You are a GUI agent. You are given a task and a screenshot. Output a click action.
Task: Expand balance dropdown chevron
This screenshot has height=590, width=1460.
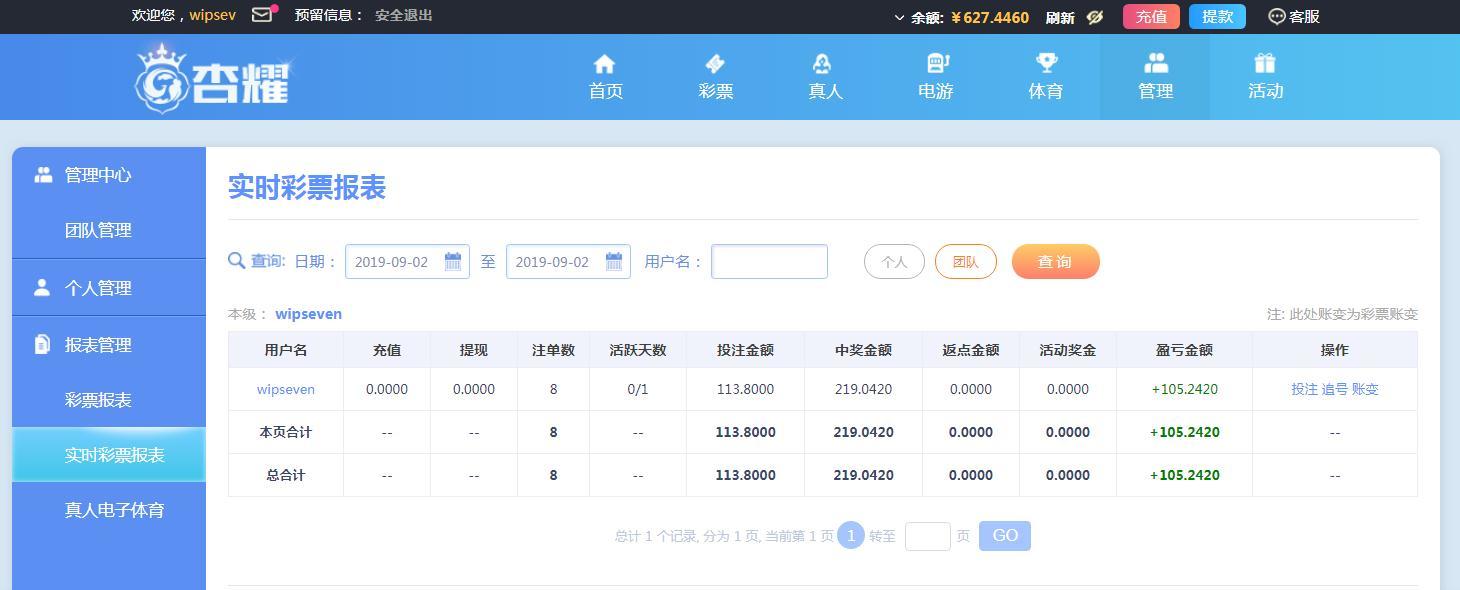coord(899,17)
